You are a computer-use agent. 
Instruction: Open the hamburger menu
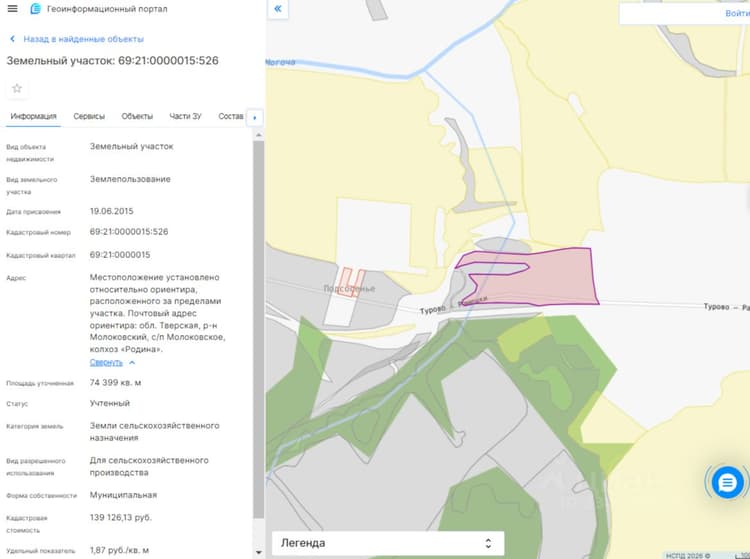tap(12, 9)
